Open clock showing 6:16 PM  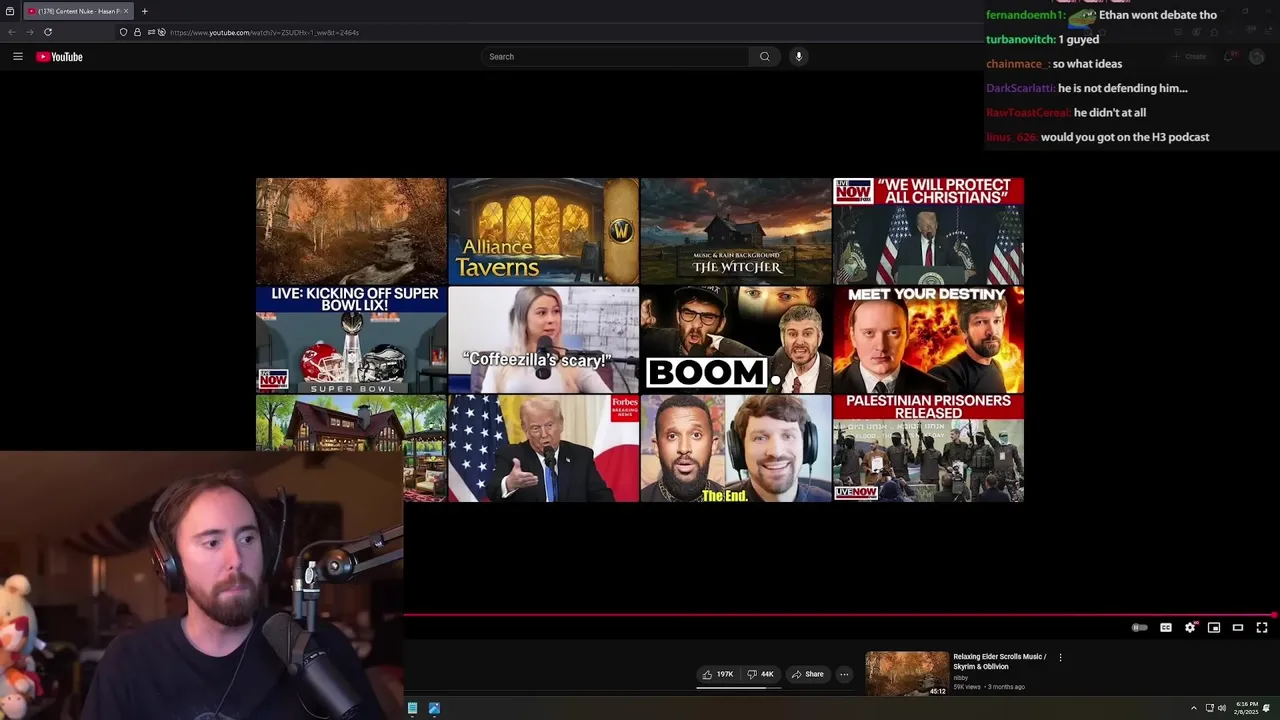[1246, 708]
